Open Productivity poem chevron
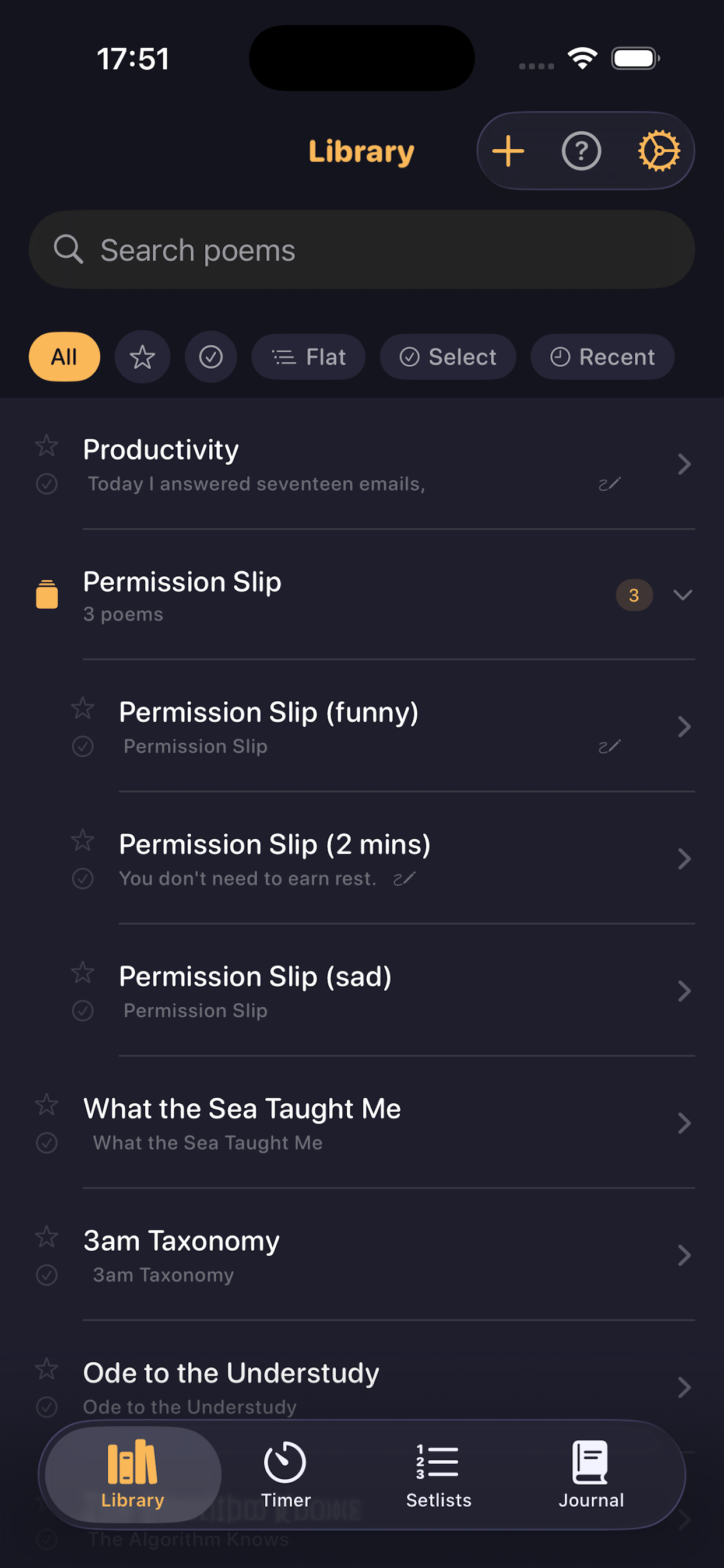 (x=684, y=464)
